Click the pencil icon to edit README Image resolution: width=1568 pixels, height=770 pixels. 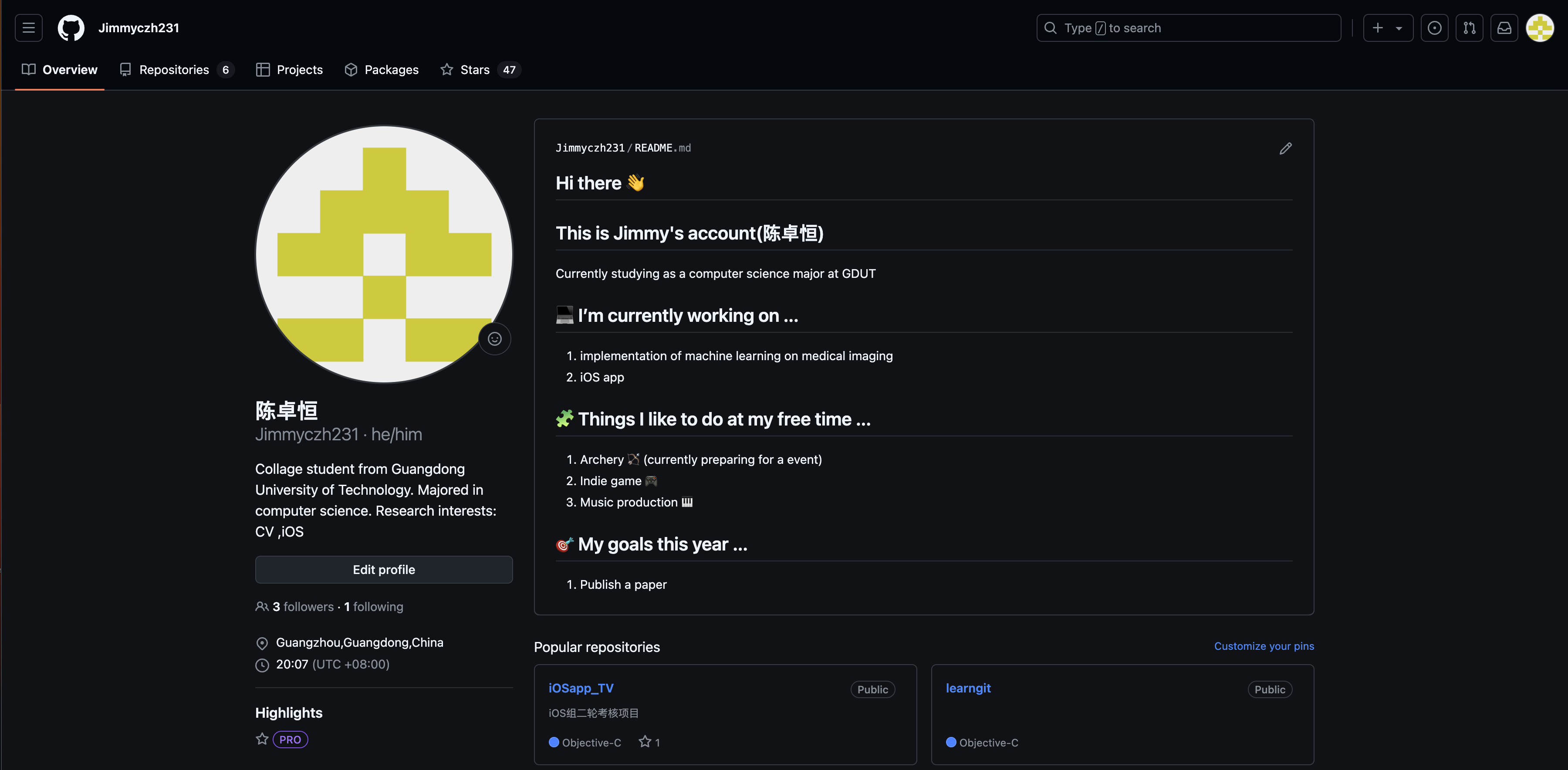pos(1285,149)
